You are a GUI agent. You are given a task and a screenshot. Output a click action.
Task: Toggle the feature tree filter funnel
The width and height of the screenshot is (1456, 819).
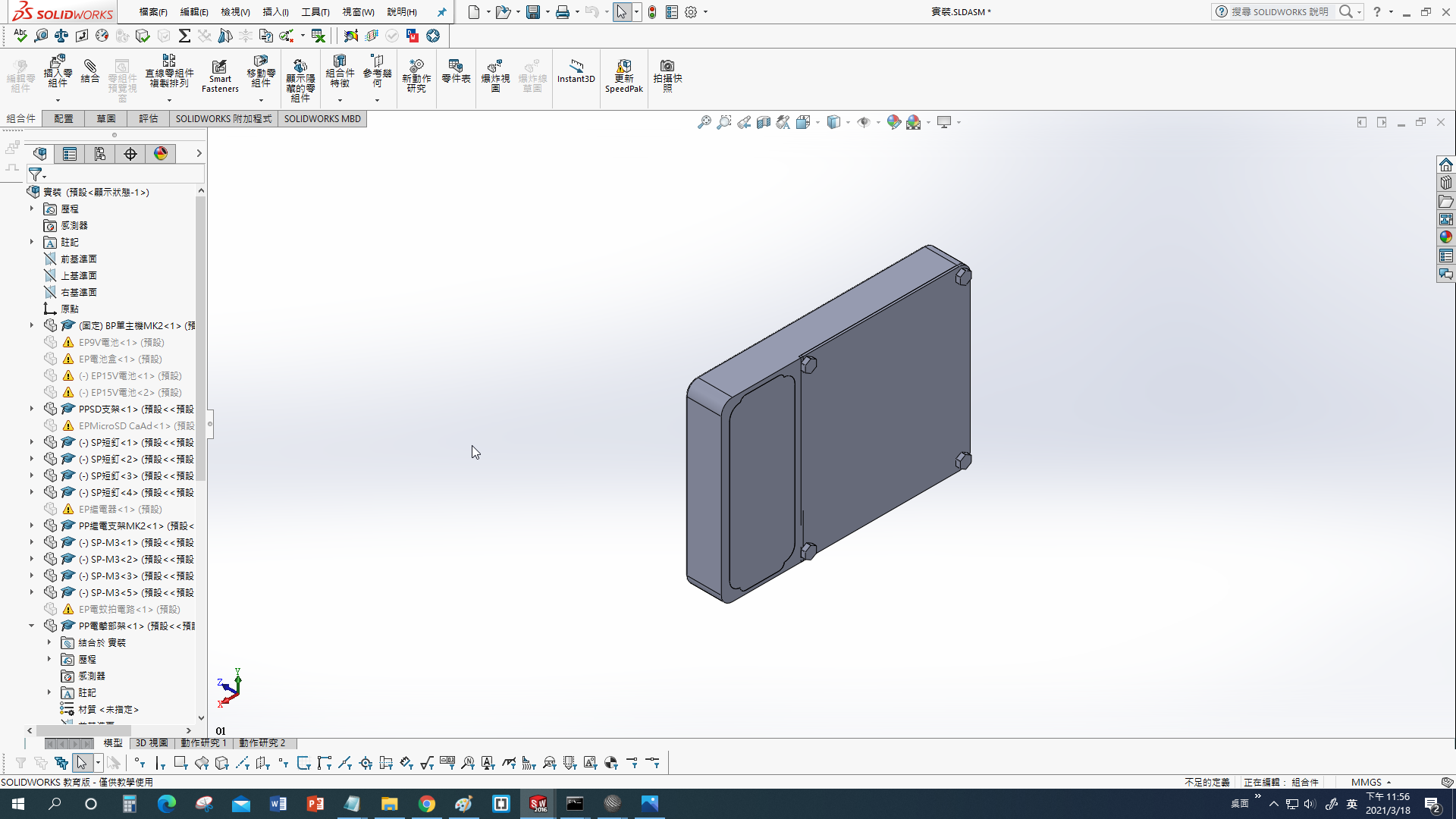[35, 174]
